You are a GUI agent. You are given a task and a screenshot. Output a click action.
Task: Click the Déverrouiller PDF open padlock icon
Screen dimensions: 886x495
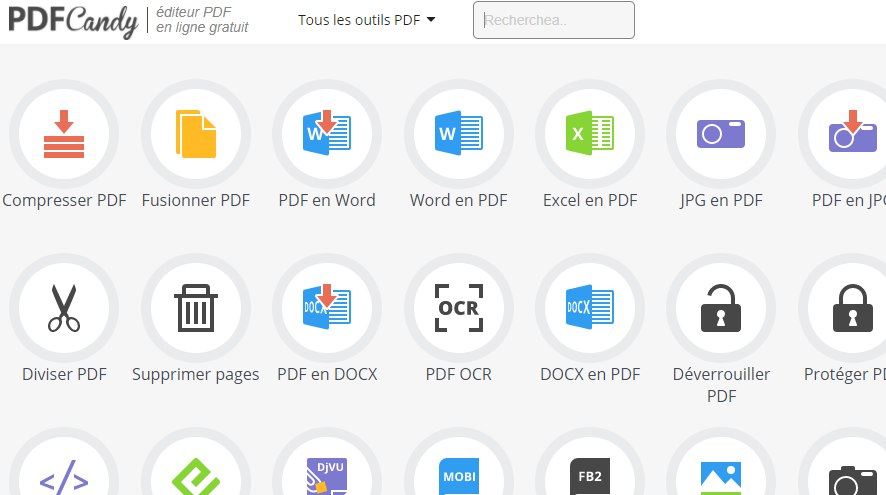click(x=721, y=308)
